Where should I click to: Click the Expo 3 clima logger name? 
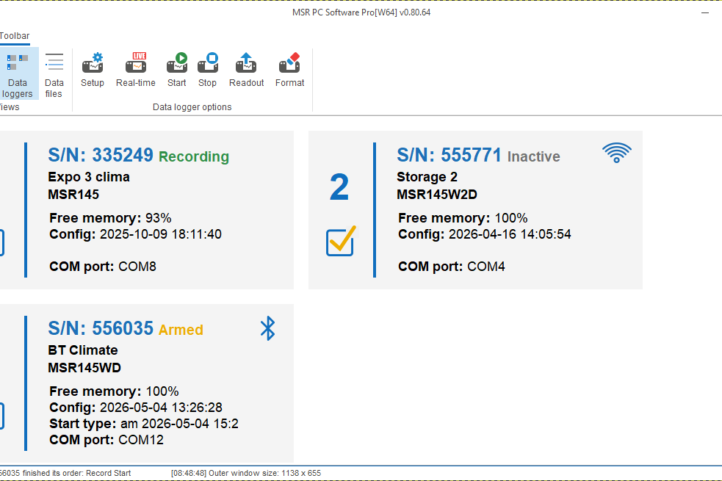click(x=89, y=177)
